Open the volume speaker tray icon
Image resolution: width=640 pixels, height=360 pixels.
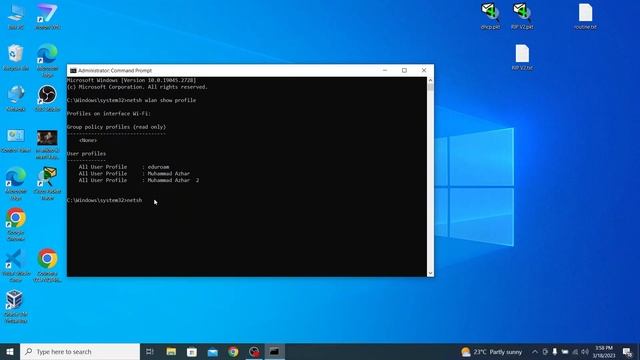[x=585, y=351]
